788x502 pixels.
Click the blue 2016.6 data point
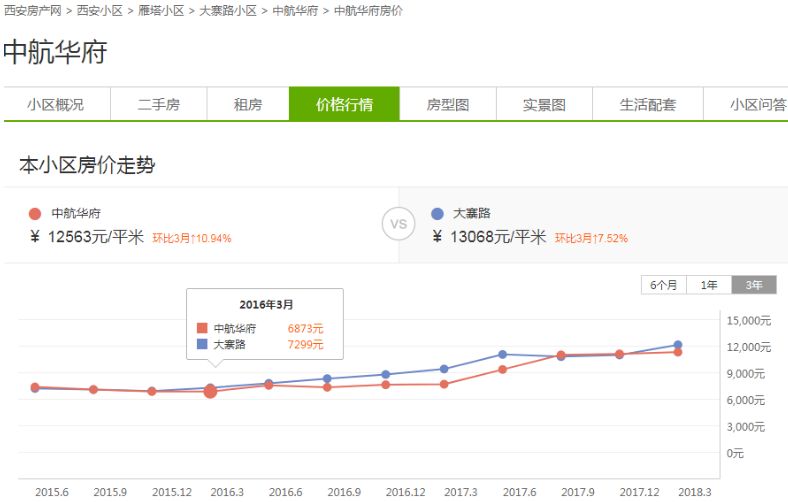tap(269, 383)
